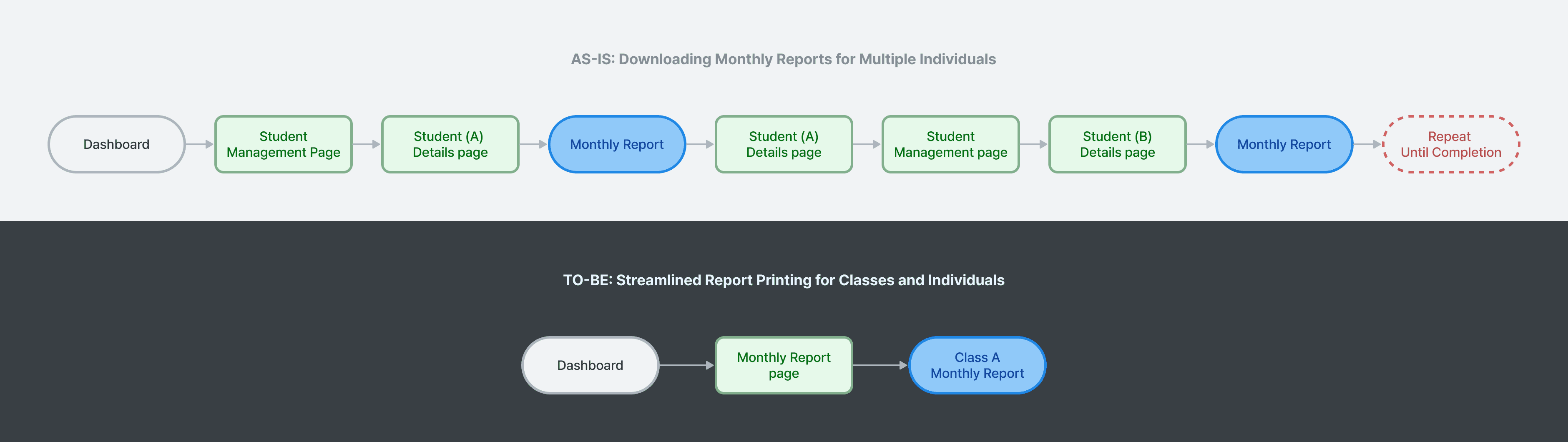Click the Monthly Report page box
The width and height of the screenshot is (1568, 442).
(784, 365)
